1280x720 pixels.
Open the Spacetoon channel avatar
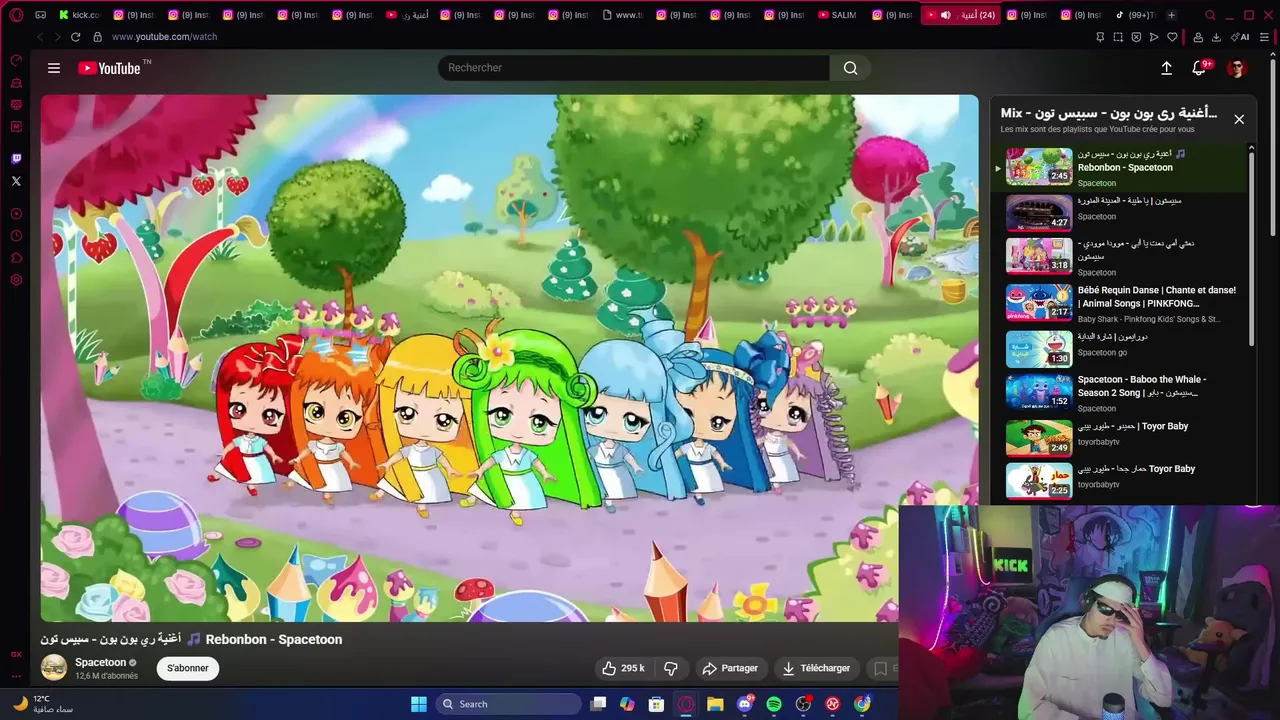pos(54,667)
